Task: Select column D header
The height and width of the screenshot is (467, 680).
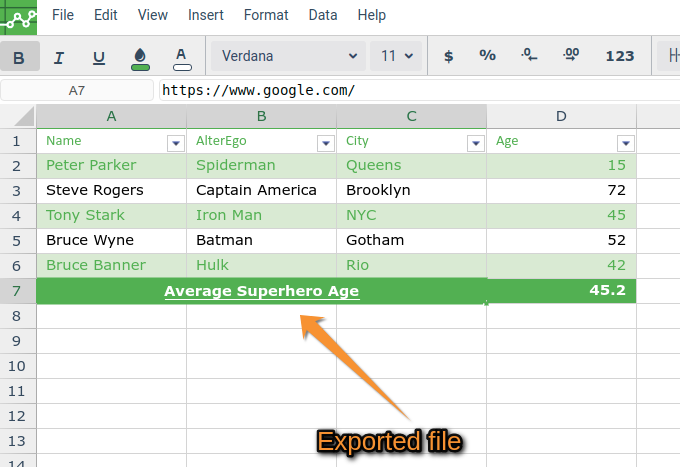Action: pyautogui.click(x=561, y=116)
